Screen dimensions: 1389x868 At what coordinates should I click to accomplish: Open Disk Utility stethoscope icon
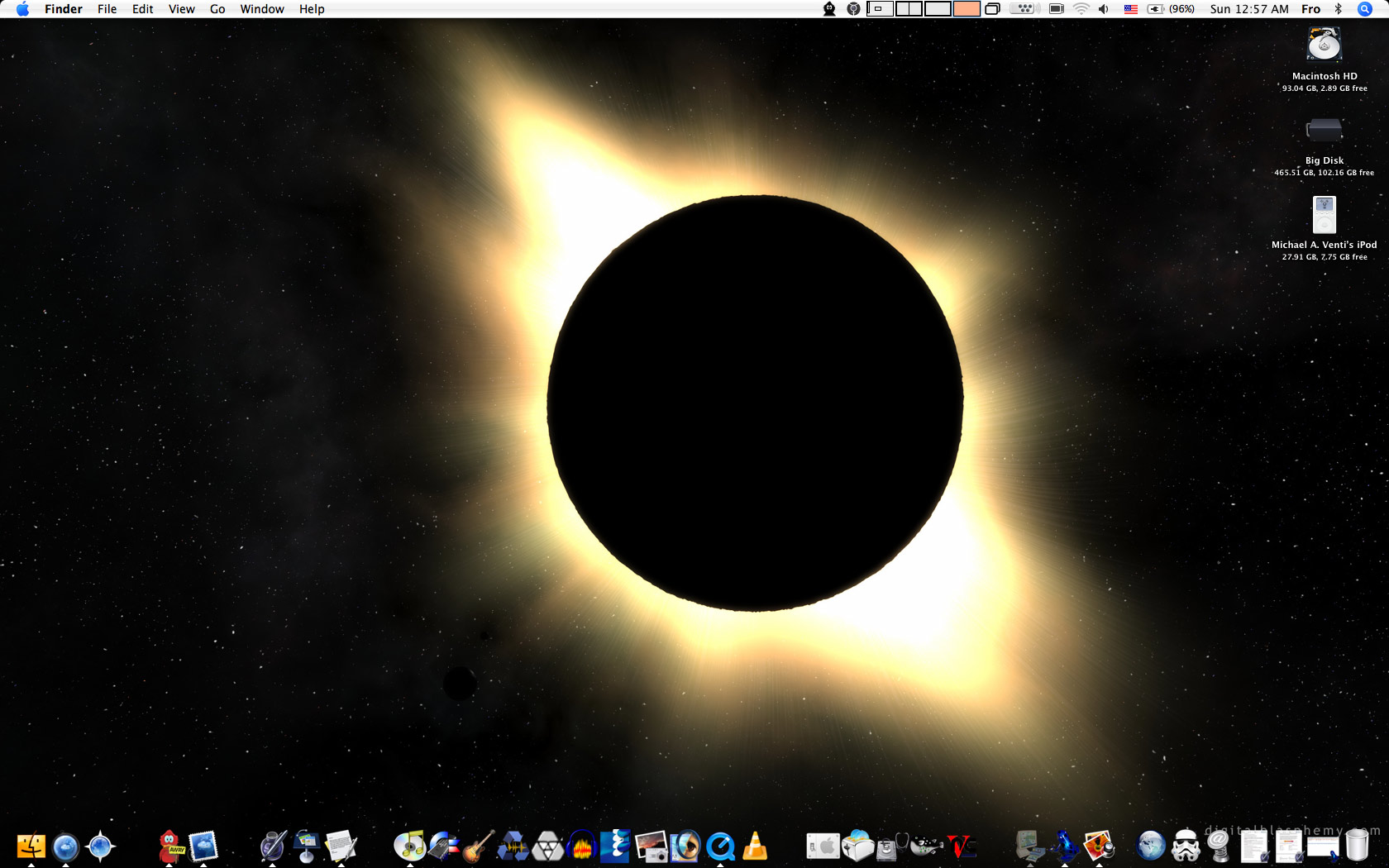(x=892, y=847)
